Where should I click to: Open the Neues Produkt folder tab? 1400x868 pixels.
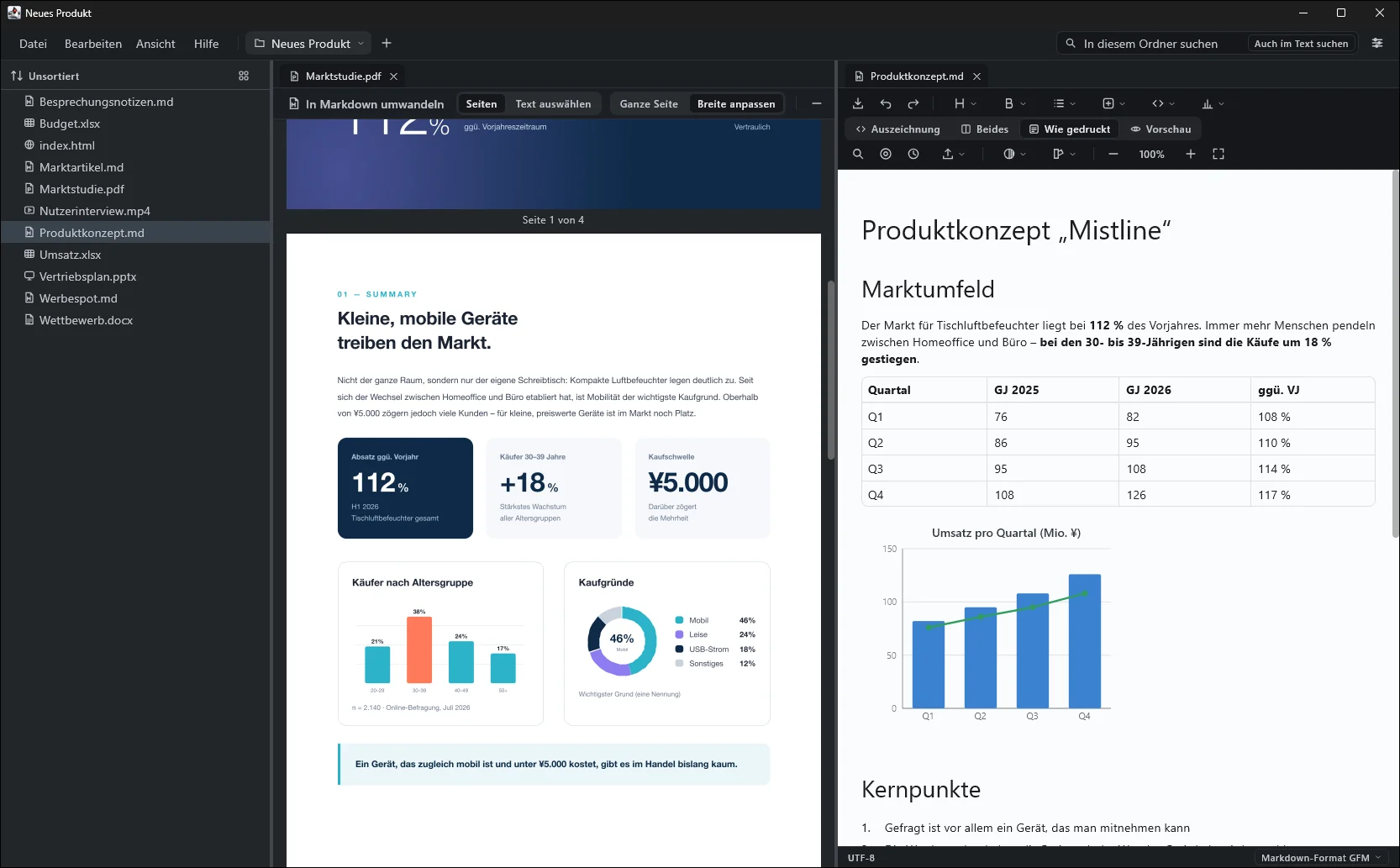309,44
